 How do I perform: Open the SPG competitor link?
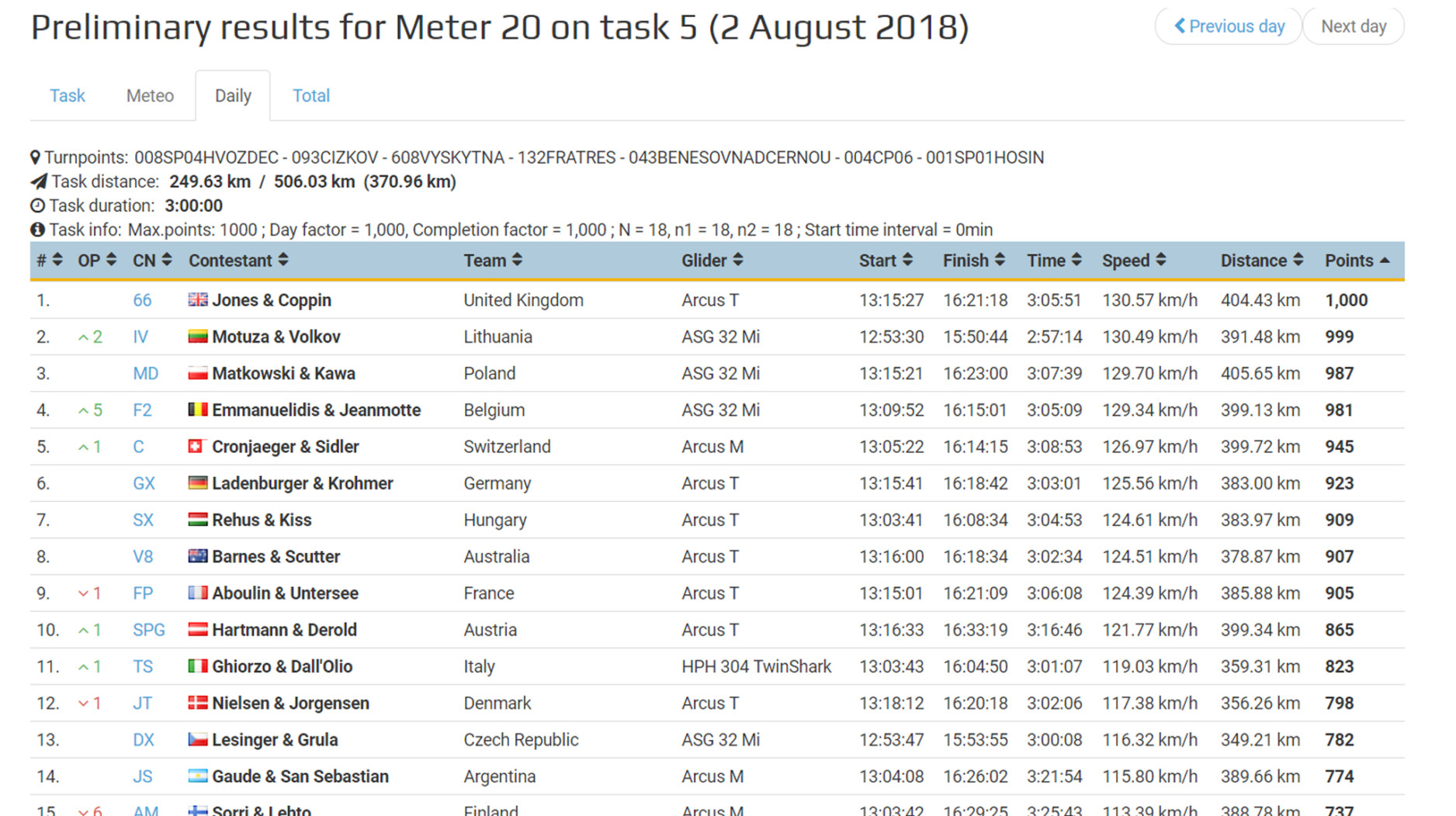[x=148, y=630]
